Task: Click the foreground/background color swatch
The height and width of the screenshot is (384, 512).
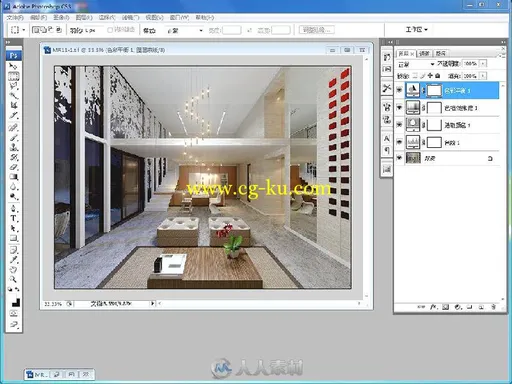Action: pos(15,302)
